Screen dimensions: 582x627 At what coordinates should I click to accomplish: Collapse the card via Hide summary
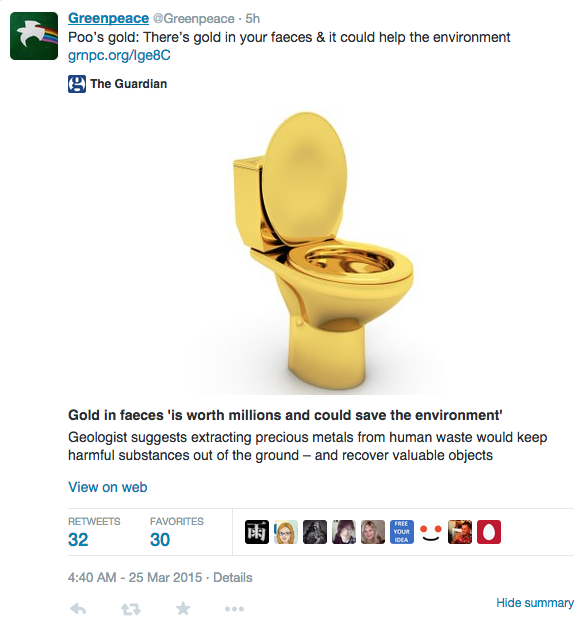tap(535, 603)
